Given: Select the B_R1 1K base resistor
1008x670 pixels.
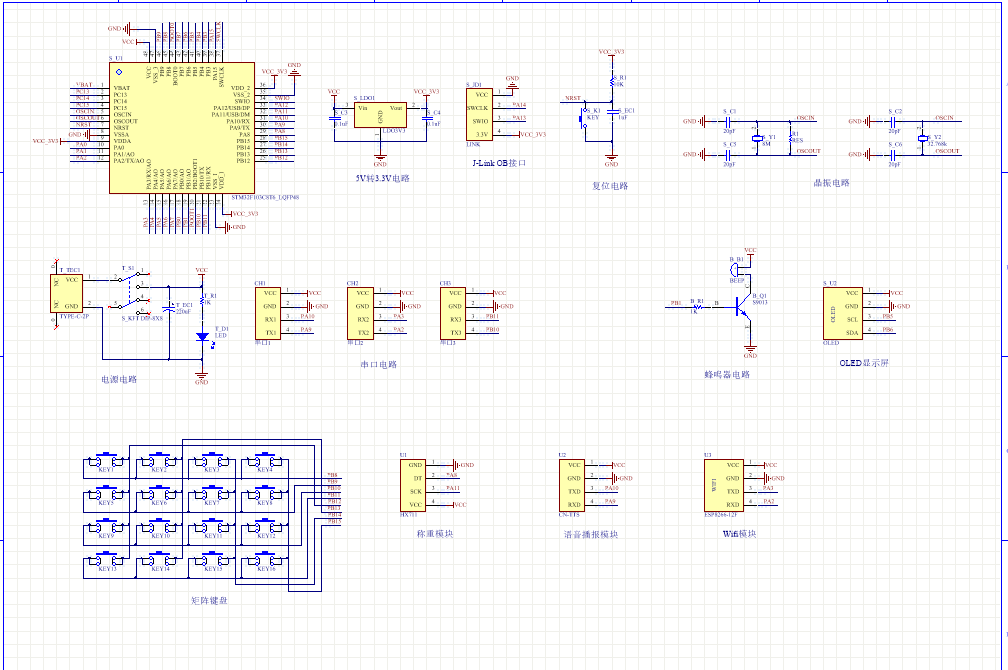Looking at the screenshot, I should (x=697, y=307).
